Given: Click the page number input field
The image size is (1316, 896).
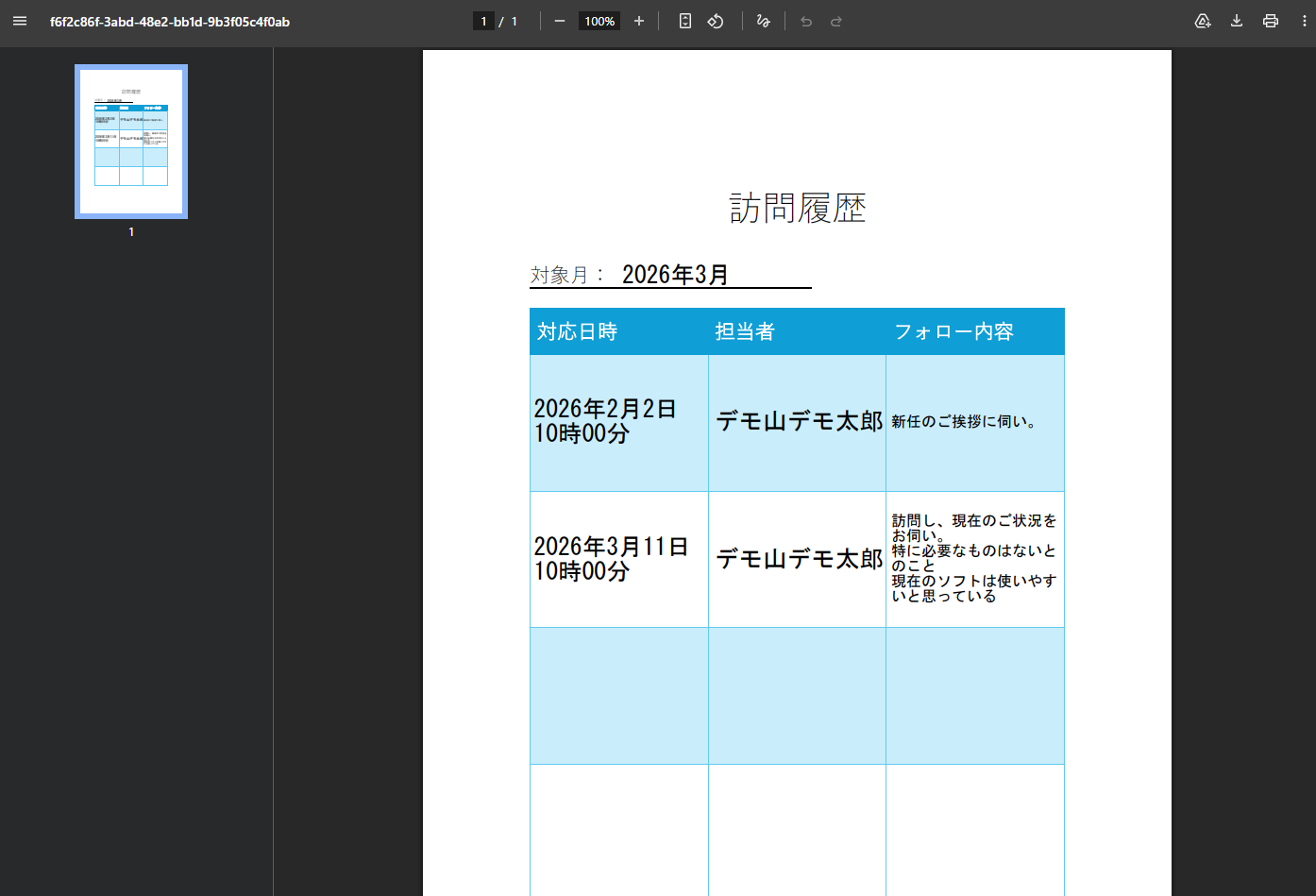Looking at the screenshot, I should tap(483, 21).
